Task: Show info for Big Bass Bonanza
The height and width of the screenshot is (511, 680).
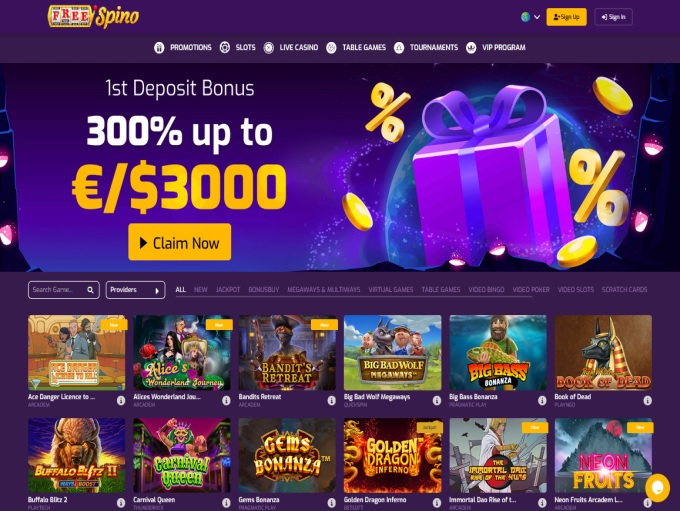Action: 542,400
